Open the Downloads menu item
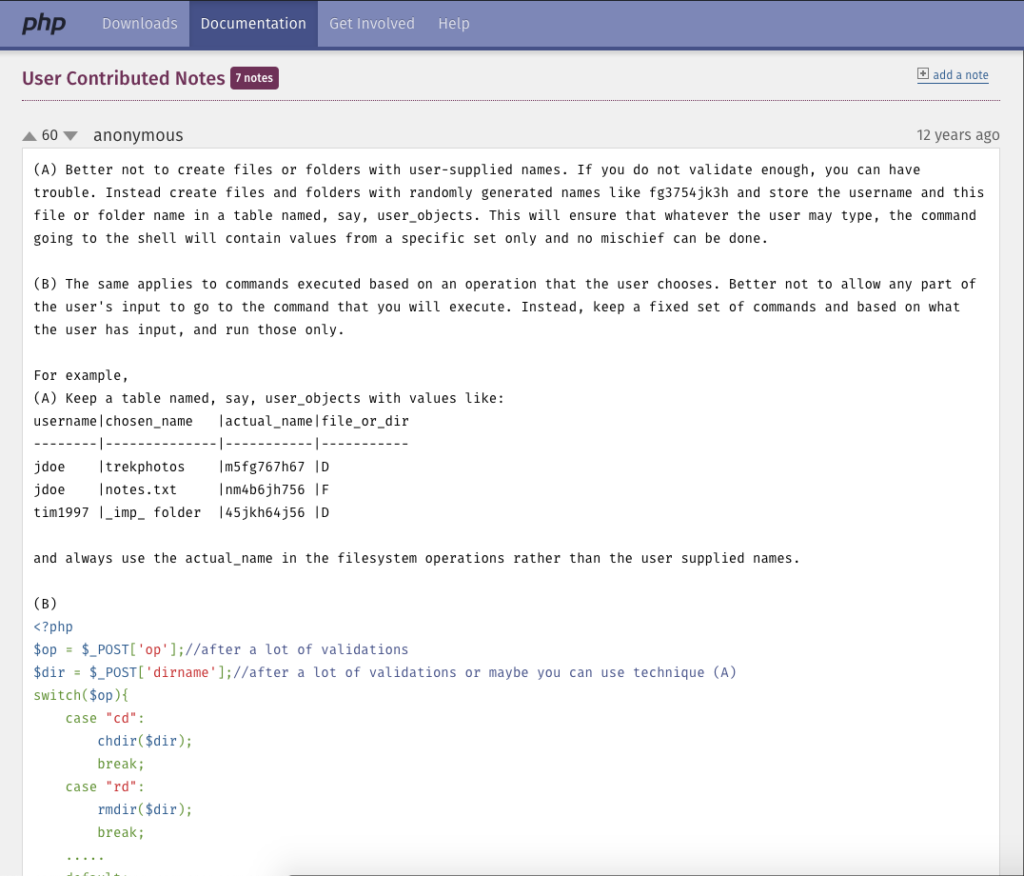 [x=139, y=23]
